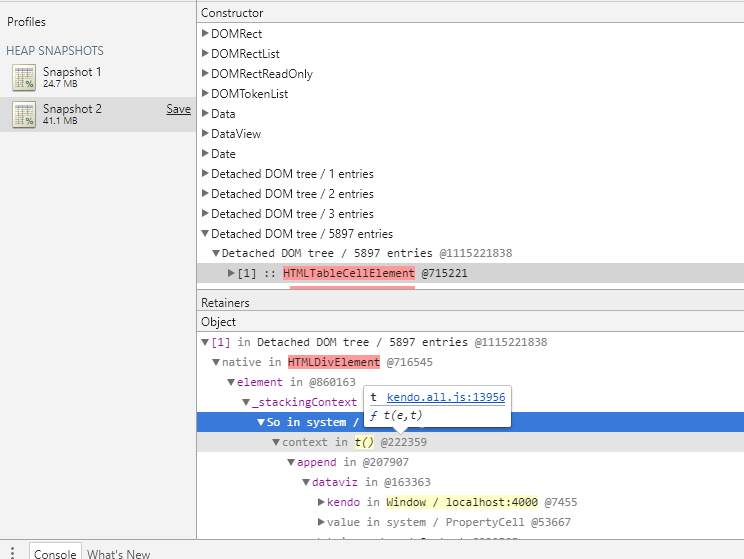Collapse top-level Detached DOM tree / 5897 entries
This screenshot has height=559, width=744.
click(x=205, y=233)
